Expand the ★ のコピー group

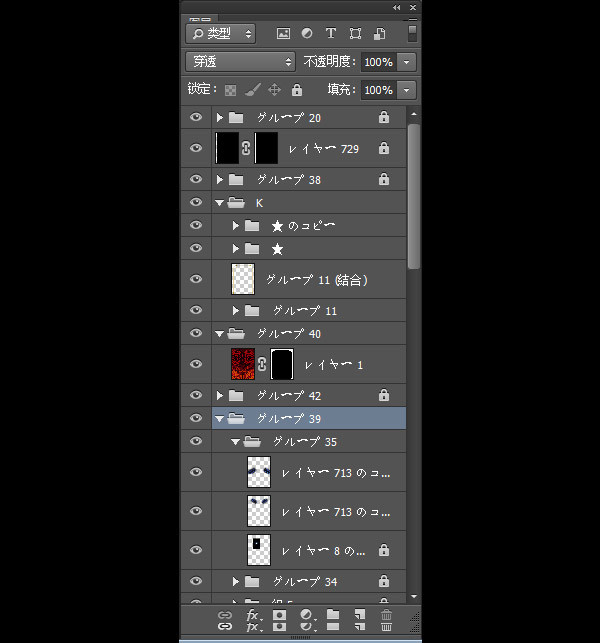[x=235, y=226]
